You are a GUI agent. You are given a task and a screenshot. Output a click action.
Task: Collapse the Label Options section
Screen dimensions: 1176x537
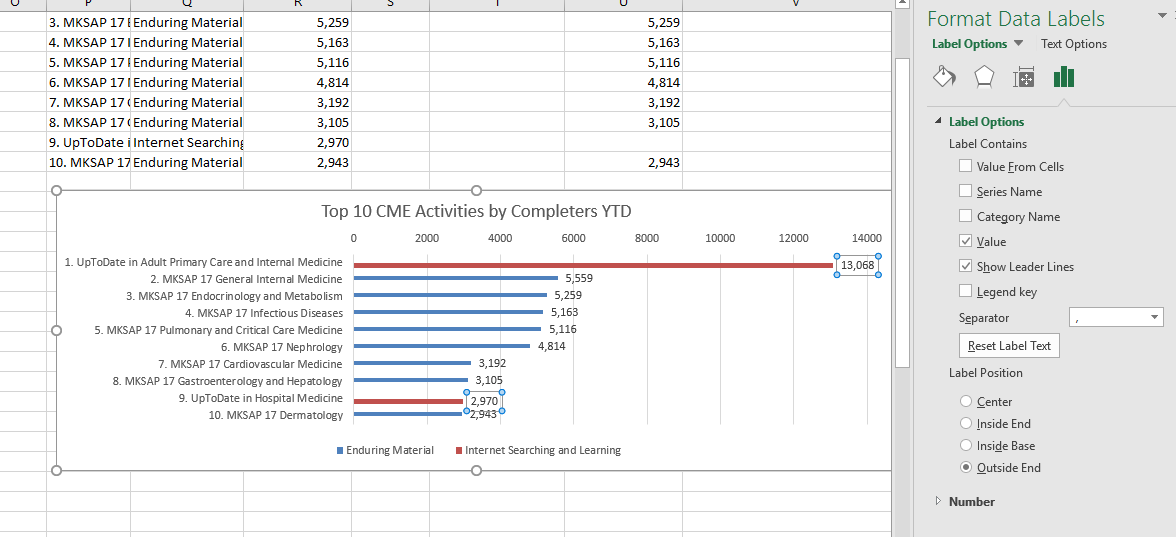point(938,122)
